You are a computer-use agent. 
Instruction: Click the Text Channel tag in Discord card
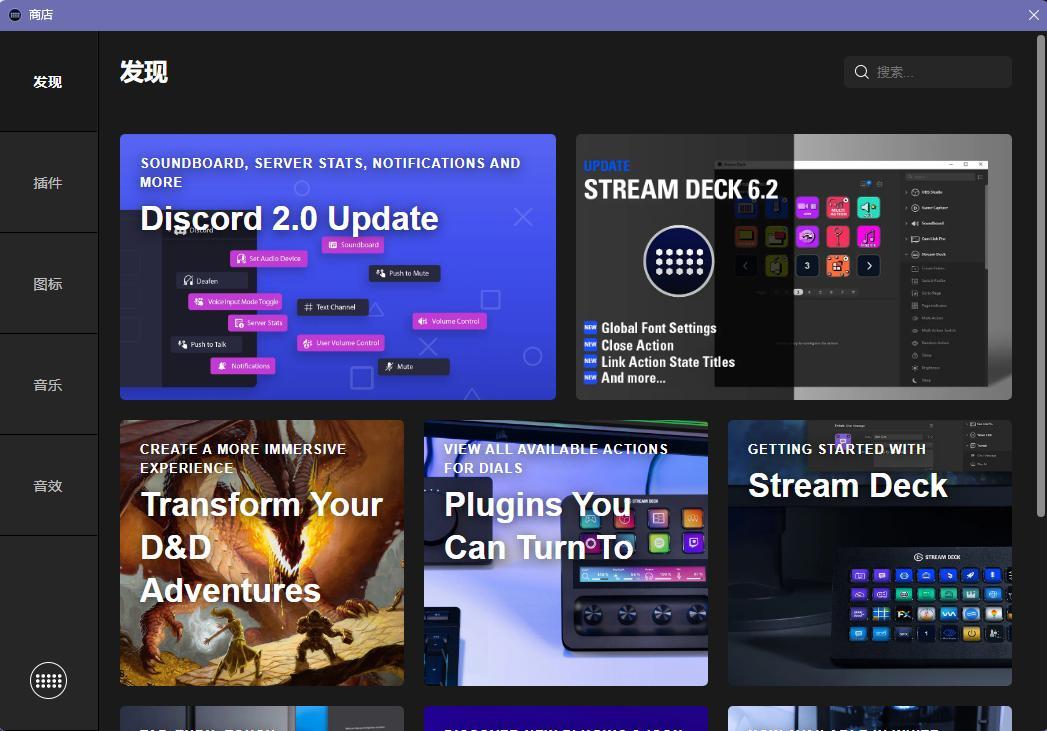(x=333, y=307)
